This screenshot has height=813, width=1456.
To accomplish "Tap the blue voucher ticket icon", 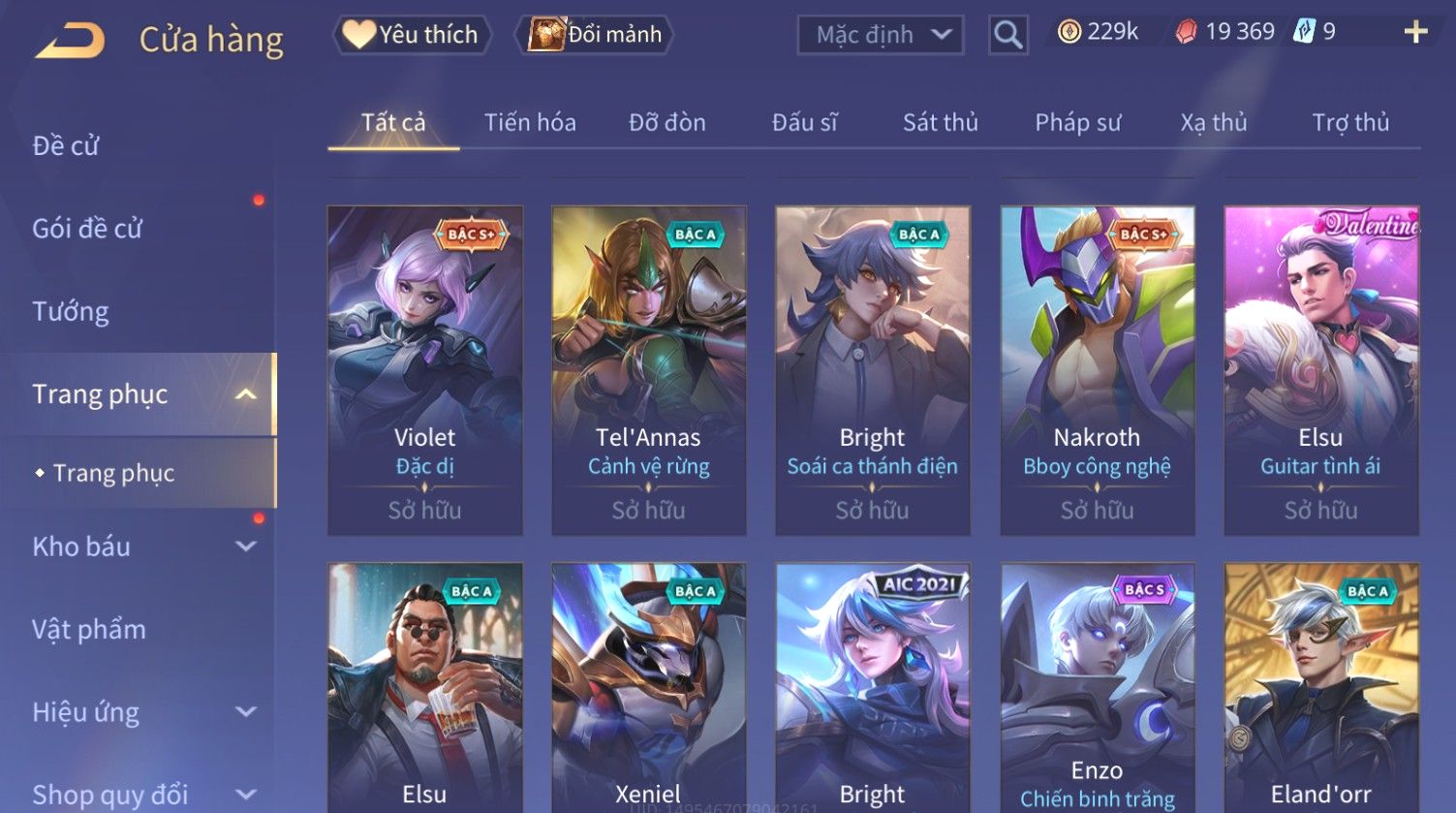I will (1304, 32).
